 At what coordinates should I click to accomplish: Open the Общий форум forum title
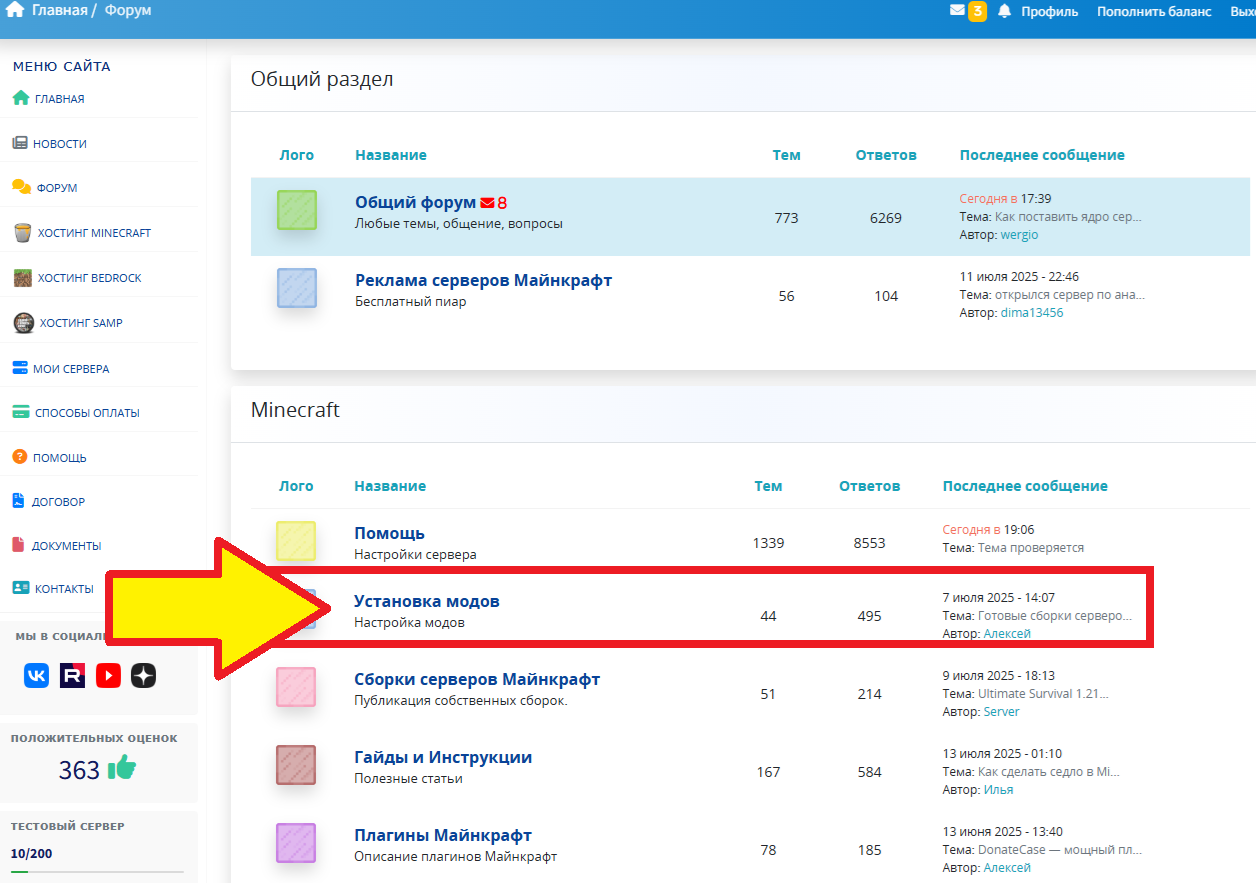click(415, 202)
